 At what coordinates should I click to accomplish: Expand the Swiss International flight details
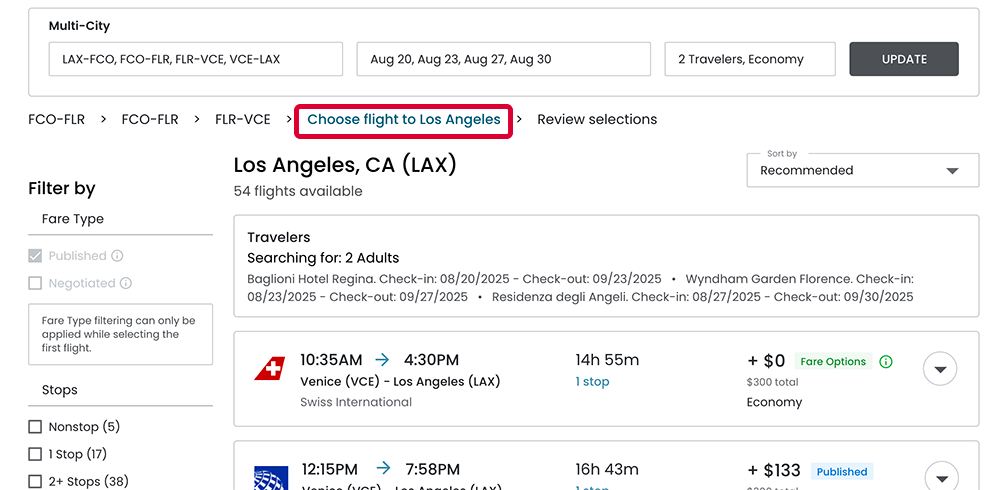pyautogui.click(x=940, y=369)
